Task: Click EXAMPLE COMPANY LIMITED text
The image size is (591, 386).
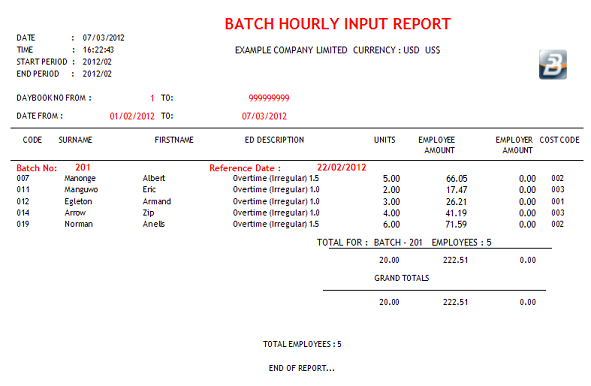Action: (291, 50)
